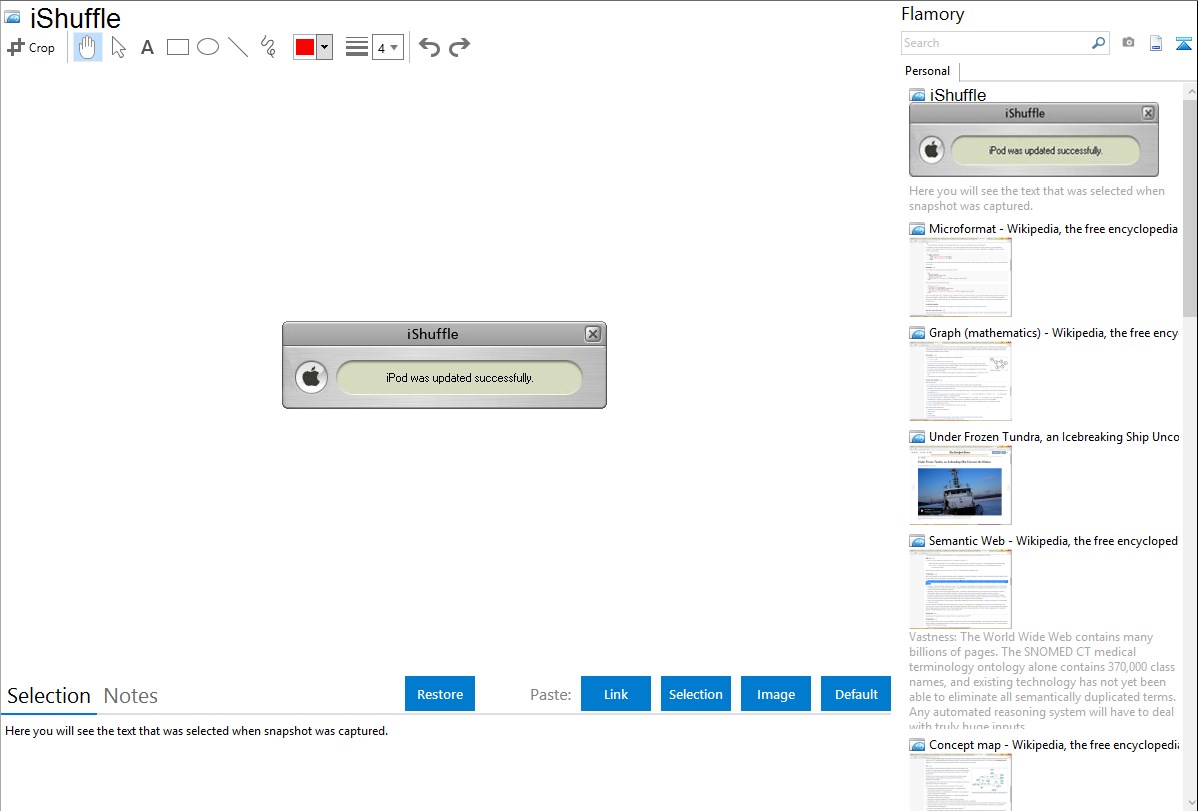The height and width of the screenshot is (811, 1198).
Task: Click the icon beside Microformat title
Action: (918, 229)
